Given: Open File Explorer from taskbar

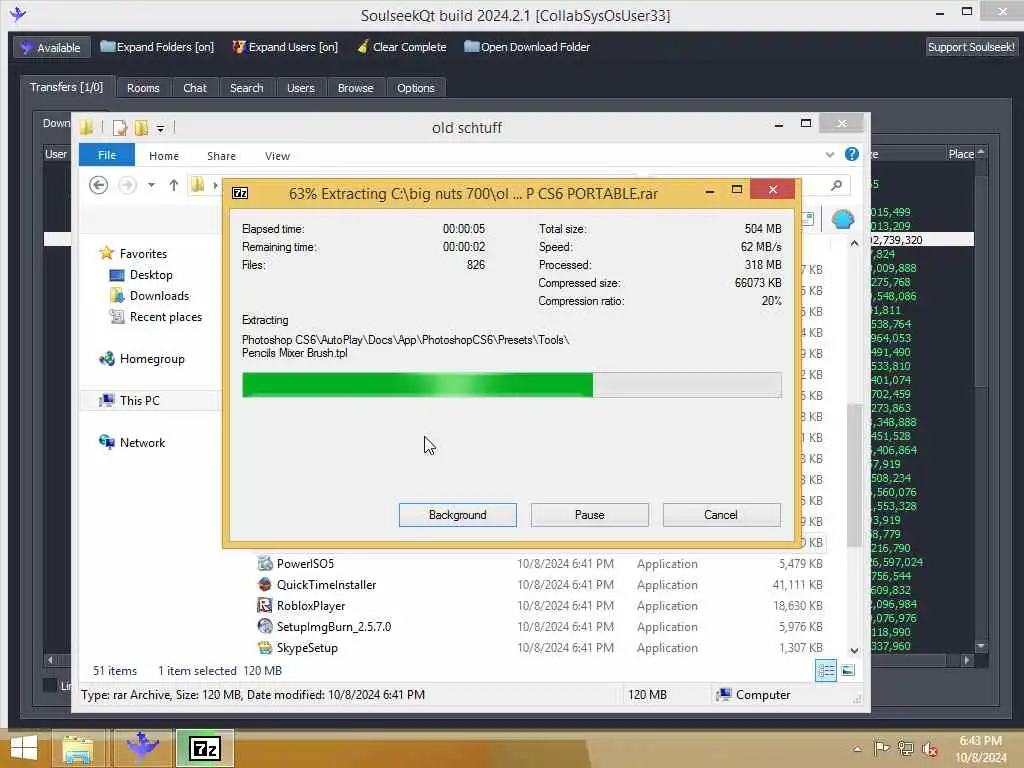Looking at the screenshot, I should 78,748.
